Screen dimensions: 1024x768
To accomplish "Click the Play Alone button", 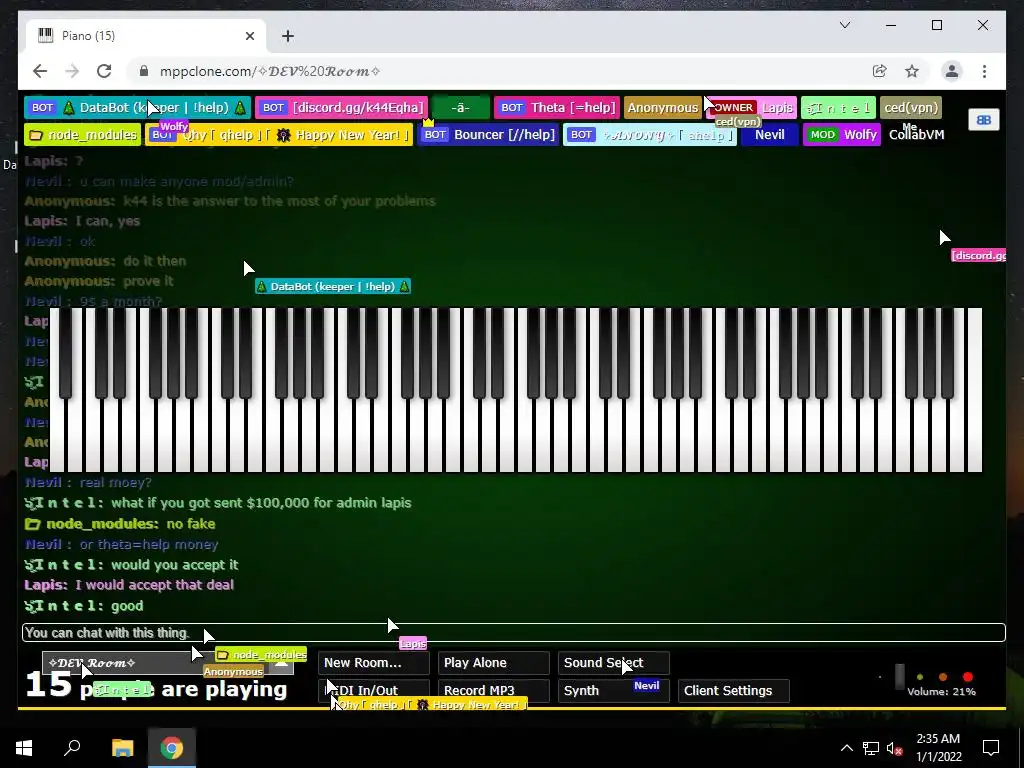I will pos(494,663).
